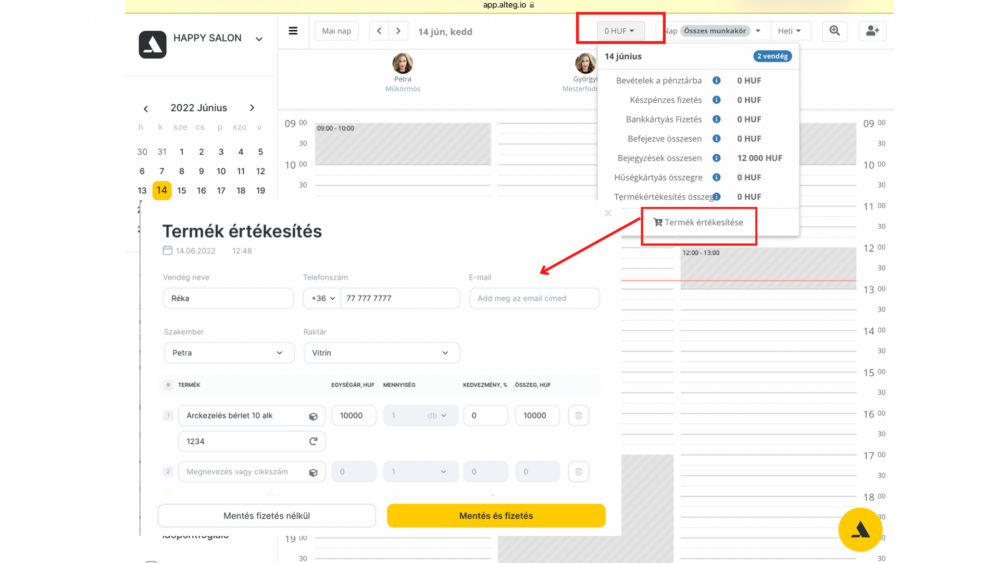Go to previous day arrow in toolbar
The height and width of the screenshot is (563, 1000).
[x=379, y=31]
